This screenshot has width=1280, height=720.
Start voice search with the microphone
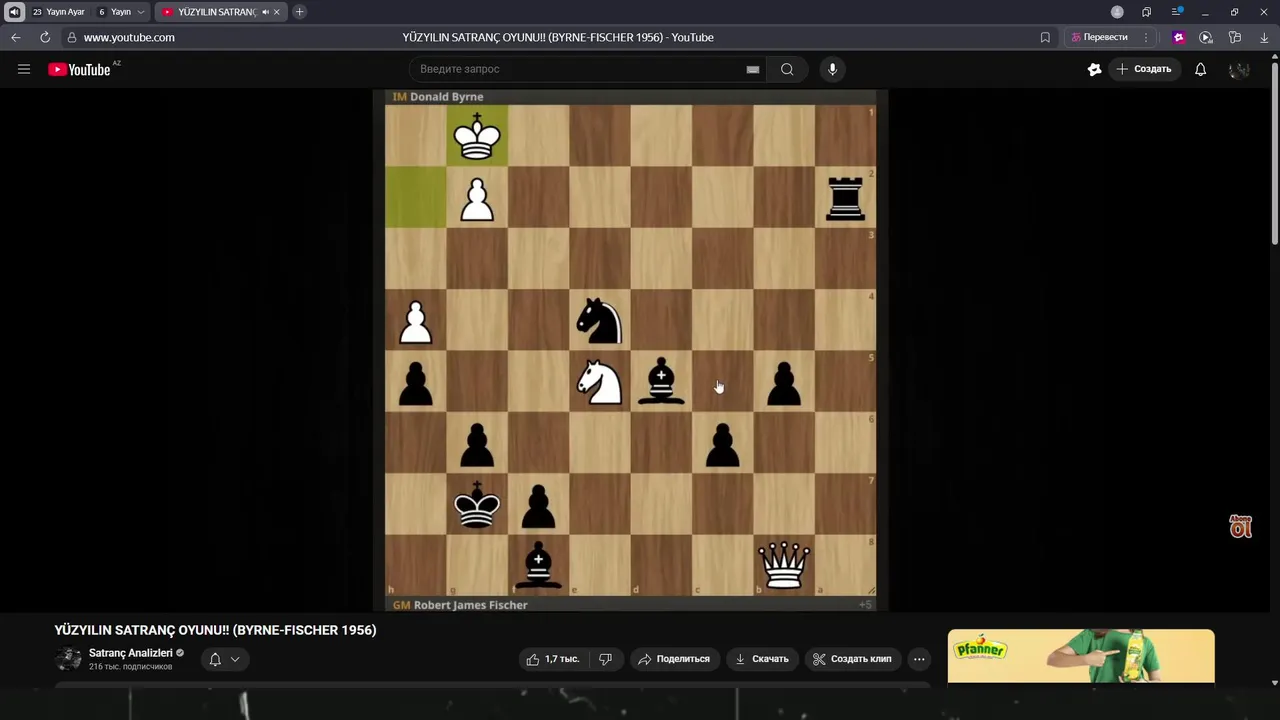pyautogui.click(x=832, y=69)
